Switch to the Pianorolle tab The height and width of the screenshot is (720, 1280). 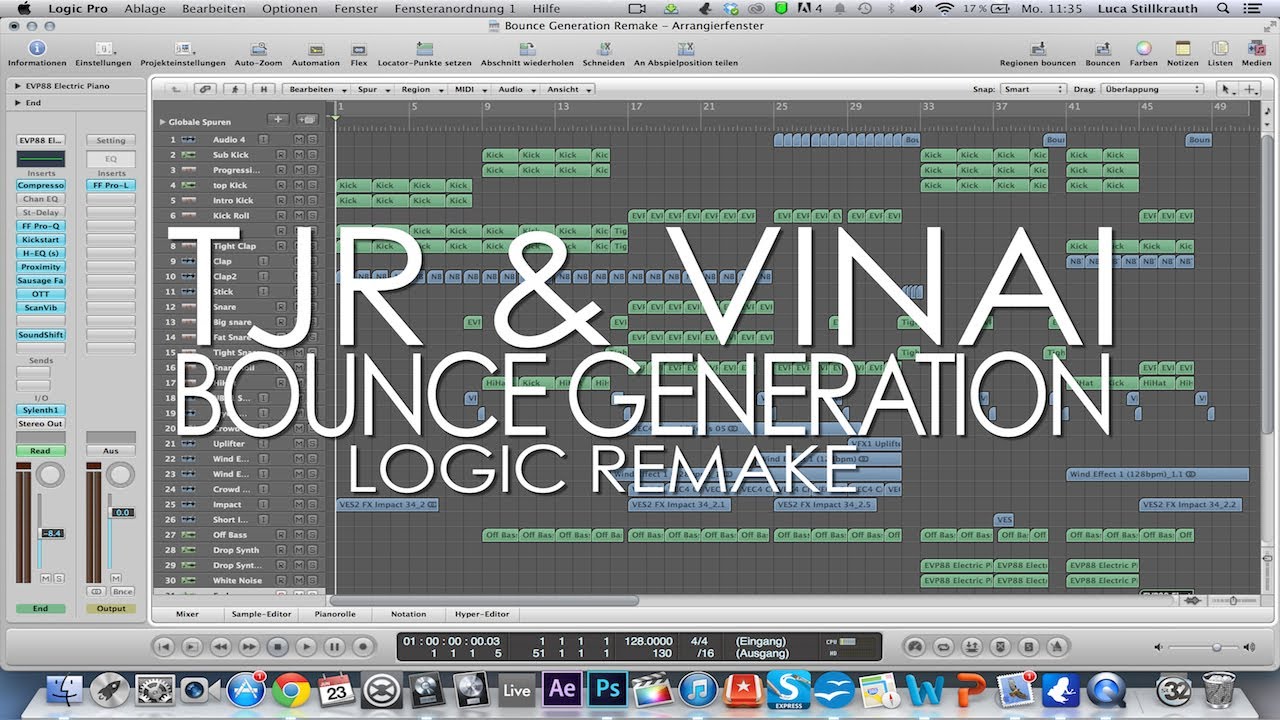click(x=335, y=614)
